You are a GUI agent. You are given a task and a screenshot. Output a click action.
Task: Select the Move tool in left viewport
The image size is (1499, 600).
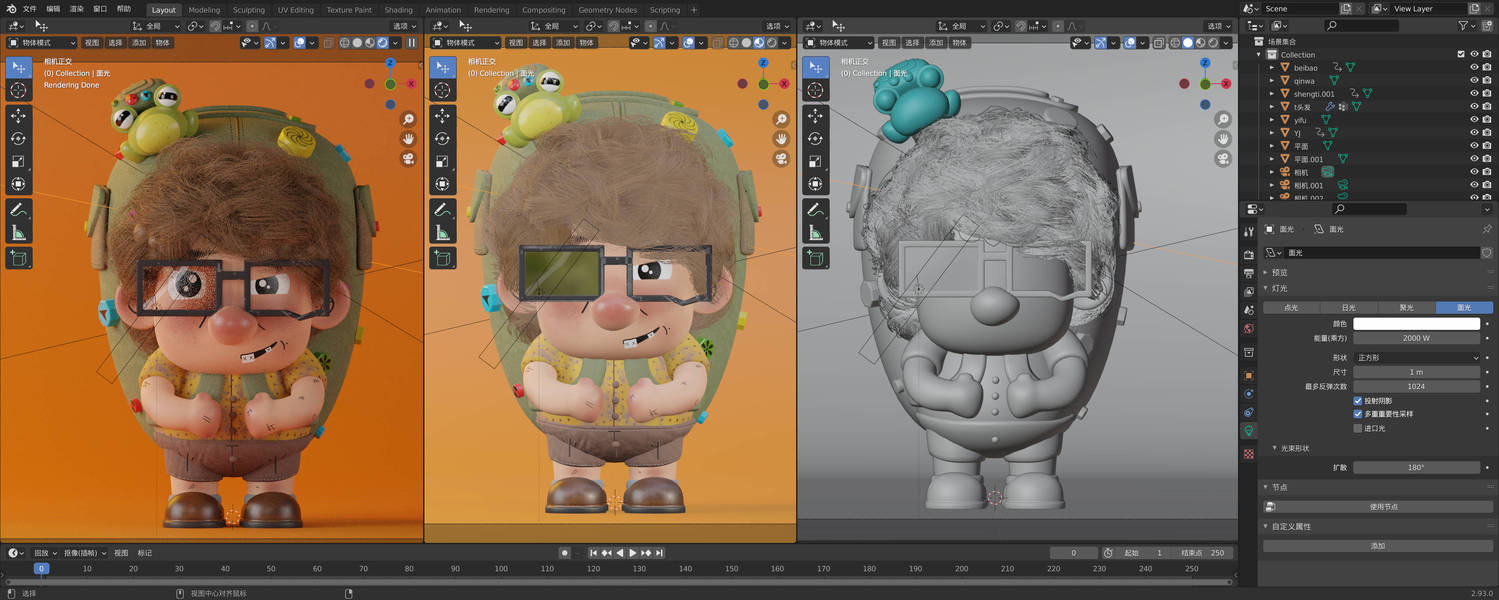click(x=18, y=116)
